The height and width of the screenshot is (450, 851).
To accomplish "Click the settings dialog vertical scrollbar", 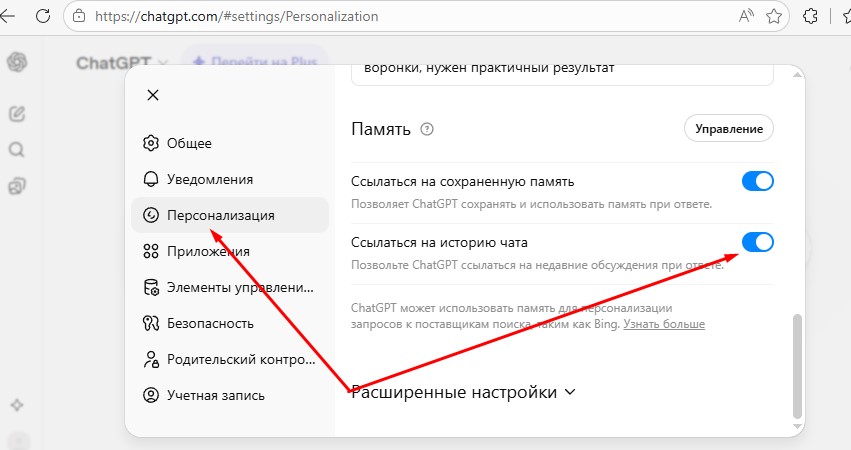I will tap(797, 365).
